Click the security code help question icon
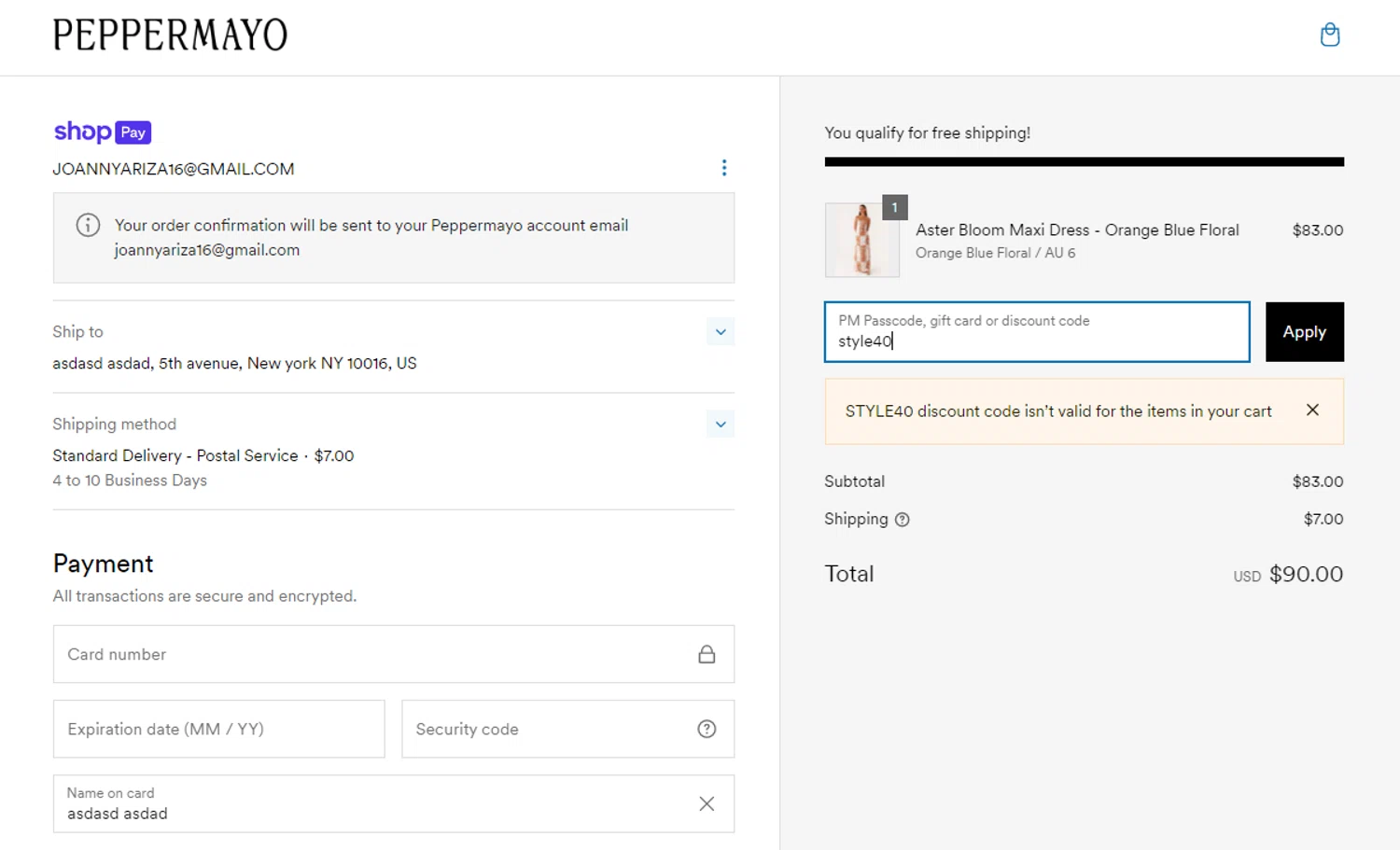Screen dimensions: 1400x850 [x=707, y=729]
